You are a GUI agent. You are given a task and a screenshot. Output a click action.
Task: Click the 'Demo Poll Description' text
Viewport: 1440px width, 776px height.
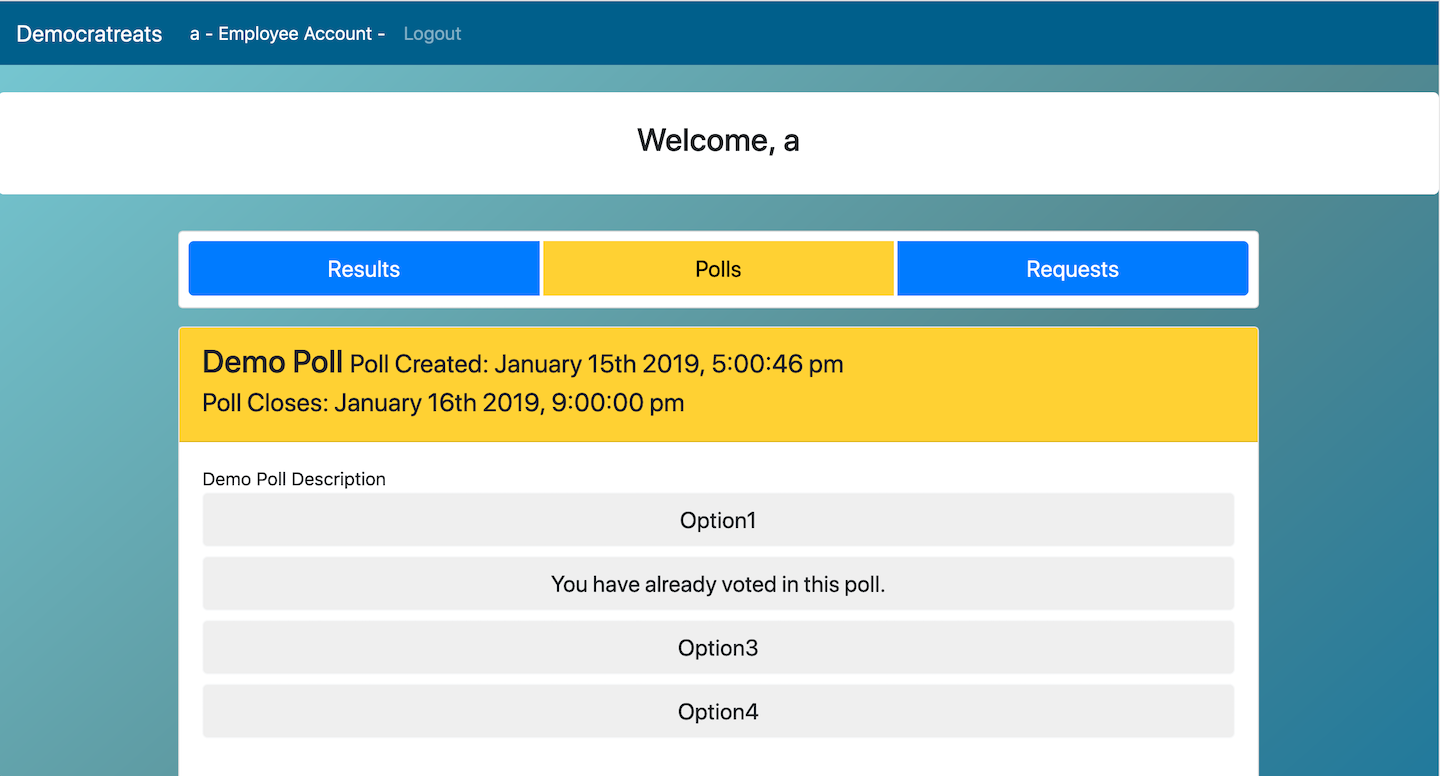coord(294,479)
